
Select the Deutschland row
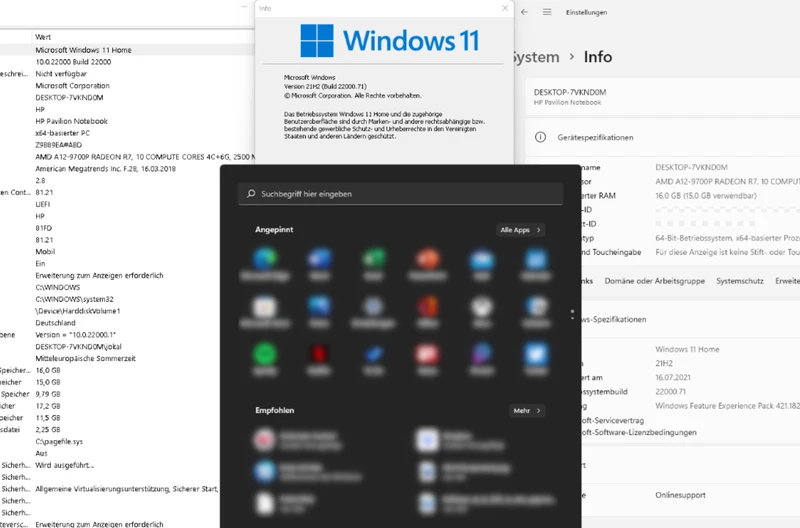coord(55,323)
